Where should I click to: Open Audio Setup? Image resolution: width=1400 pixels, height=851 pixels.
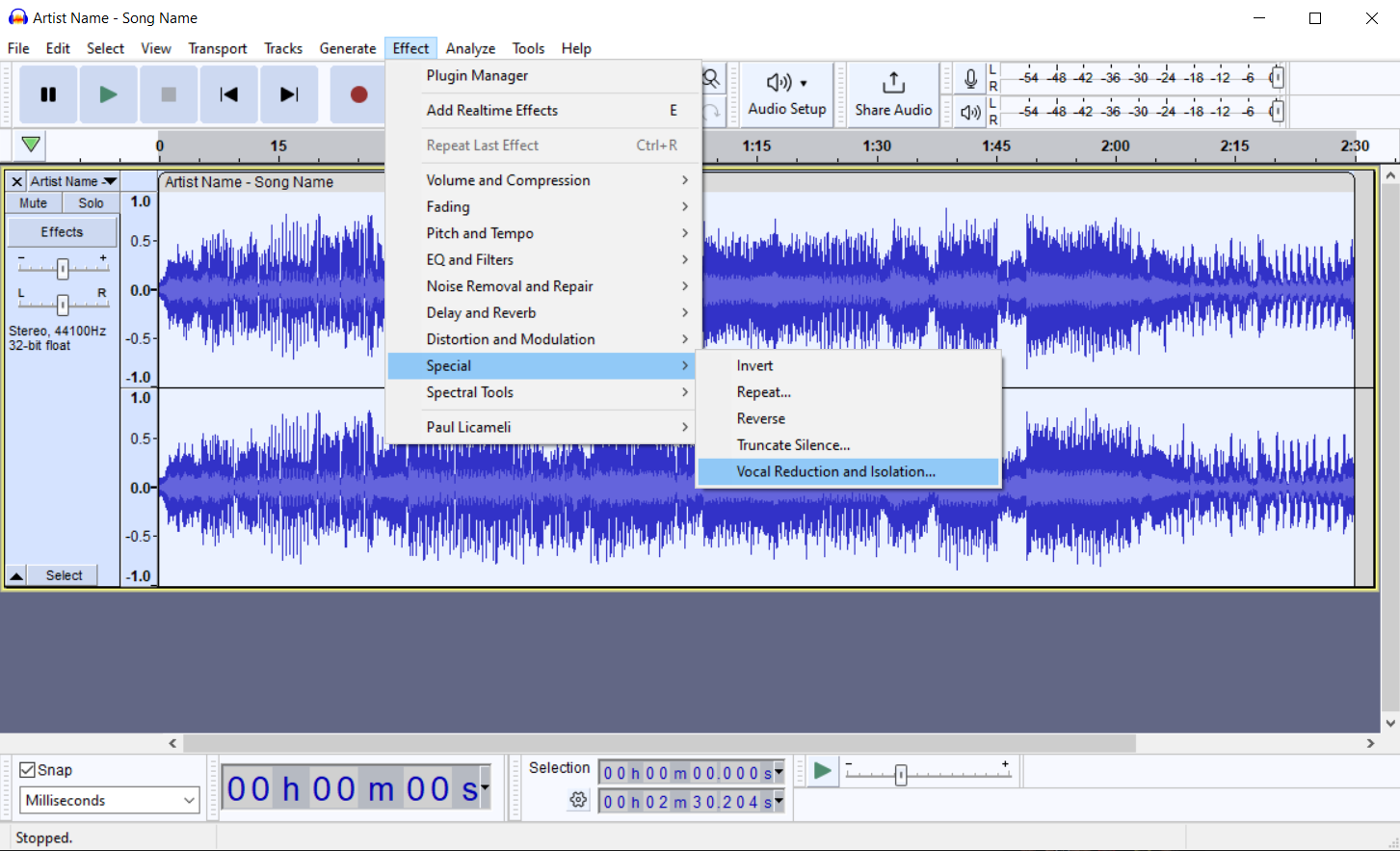(786, 93)
